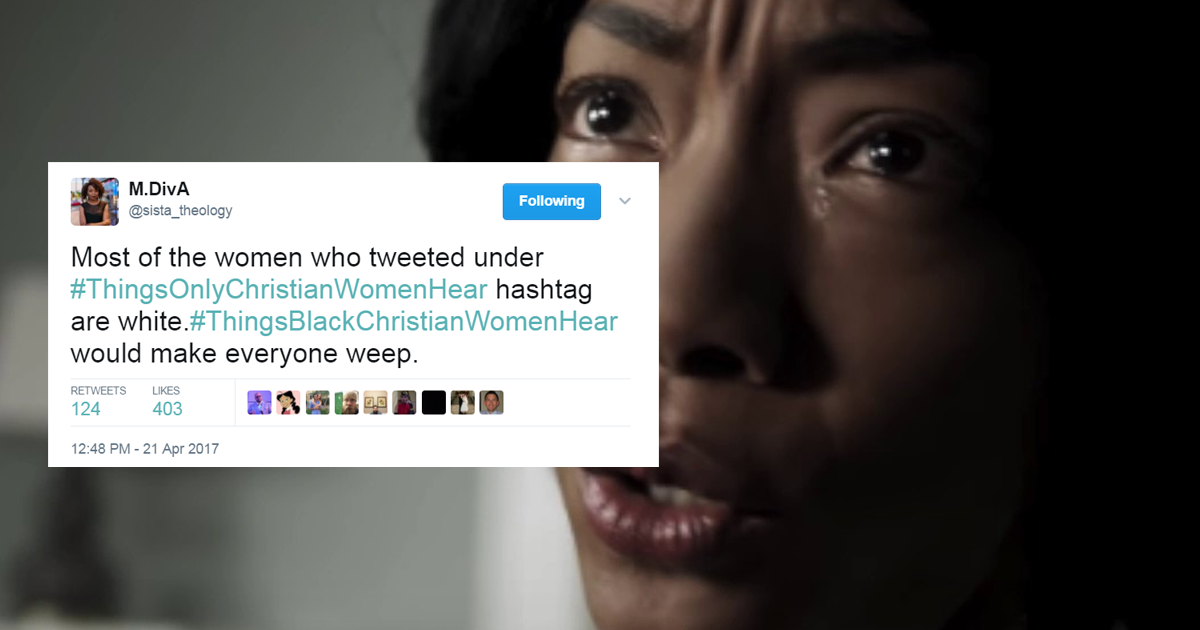Open the purple-tinted first liker avatar
1200x630 pixels.
click(259, 402)
